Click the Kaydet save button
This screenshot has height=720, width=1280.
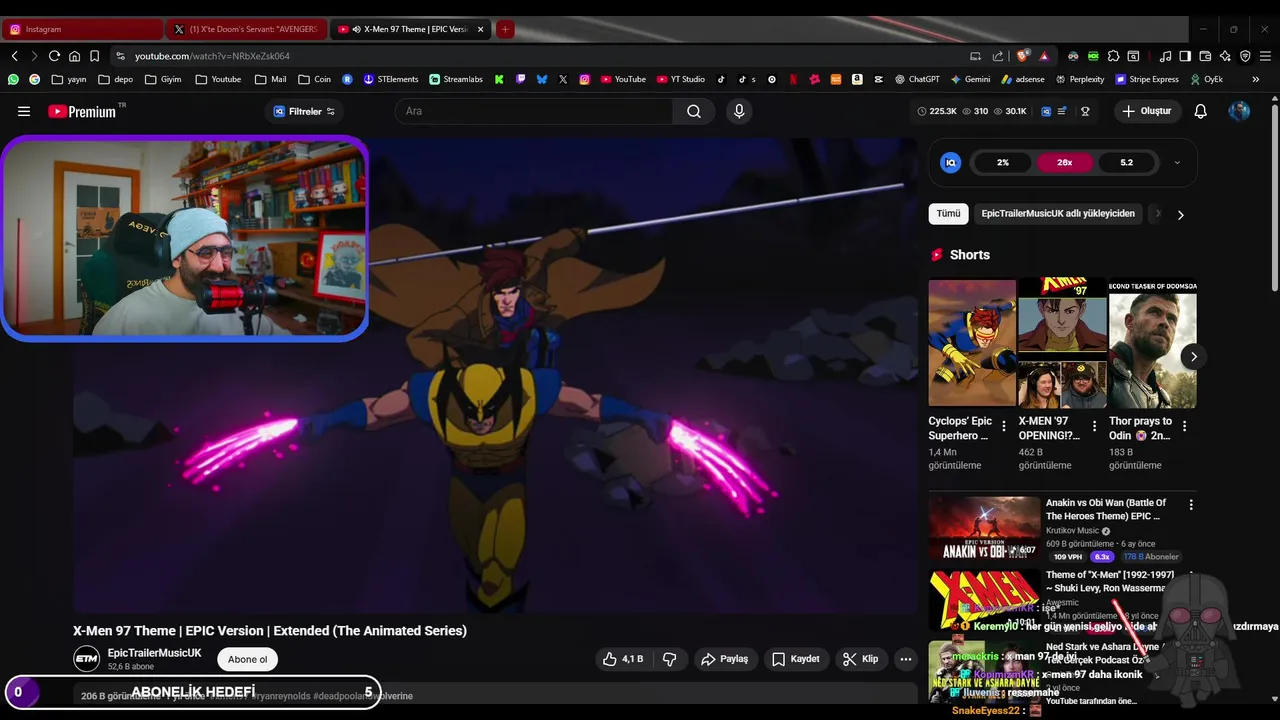click(796, 659)
